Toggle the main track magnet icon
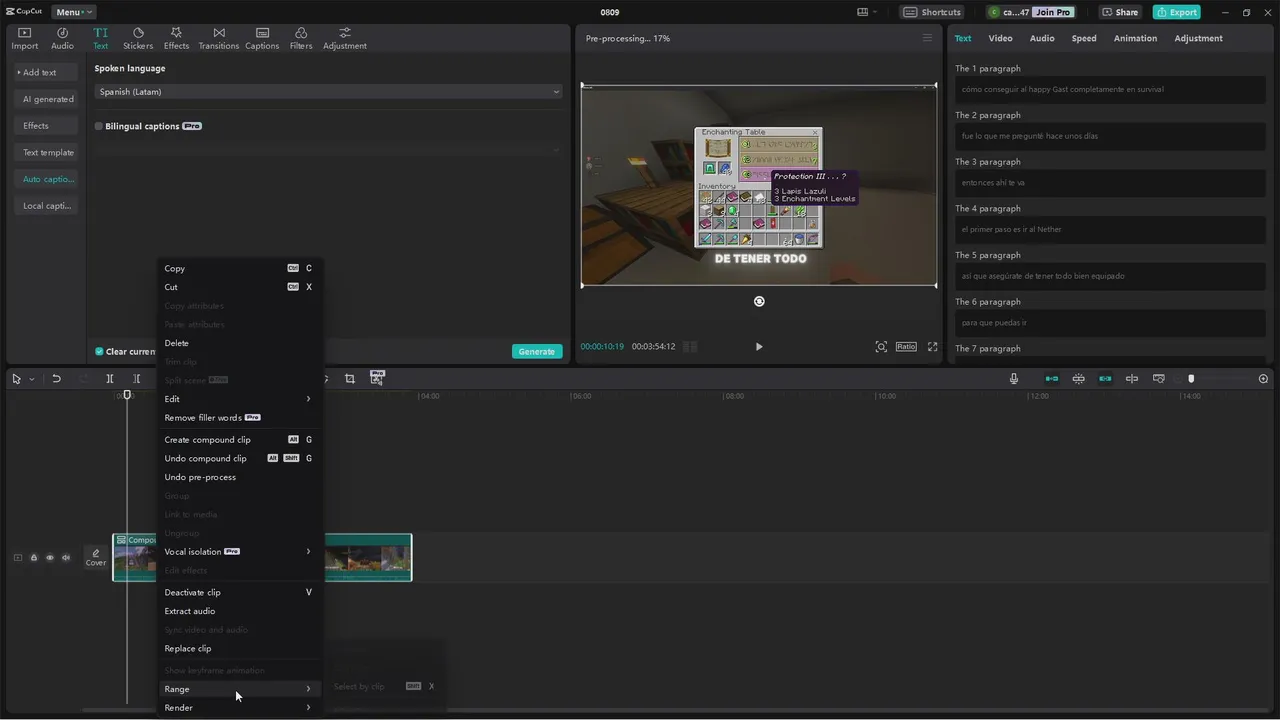The image size is (1280, 720). (x=1052, y=379)
